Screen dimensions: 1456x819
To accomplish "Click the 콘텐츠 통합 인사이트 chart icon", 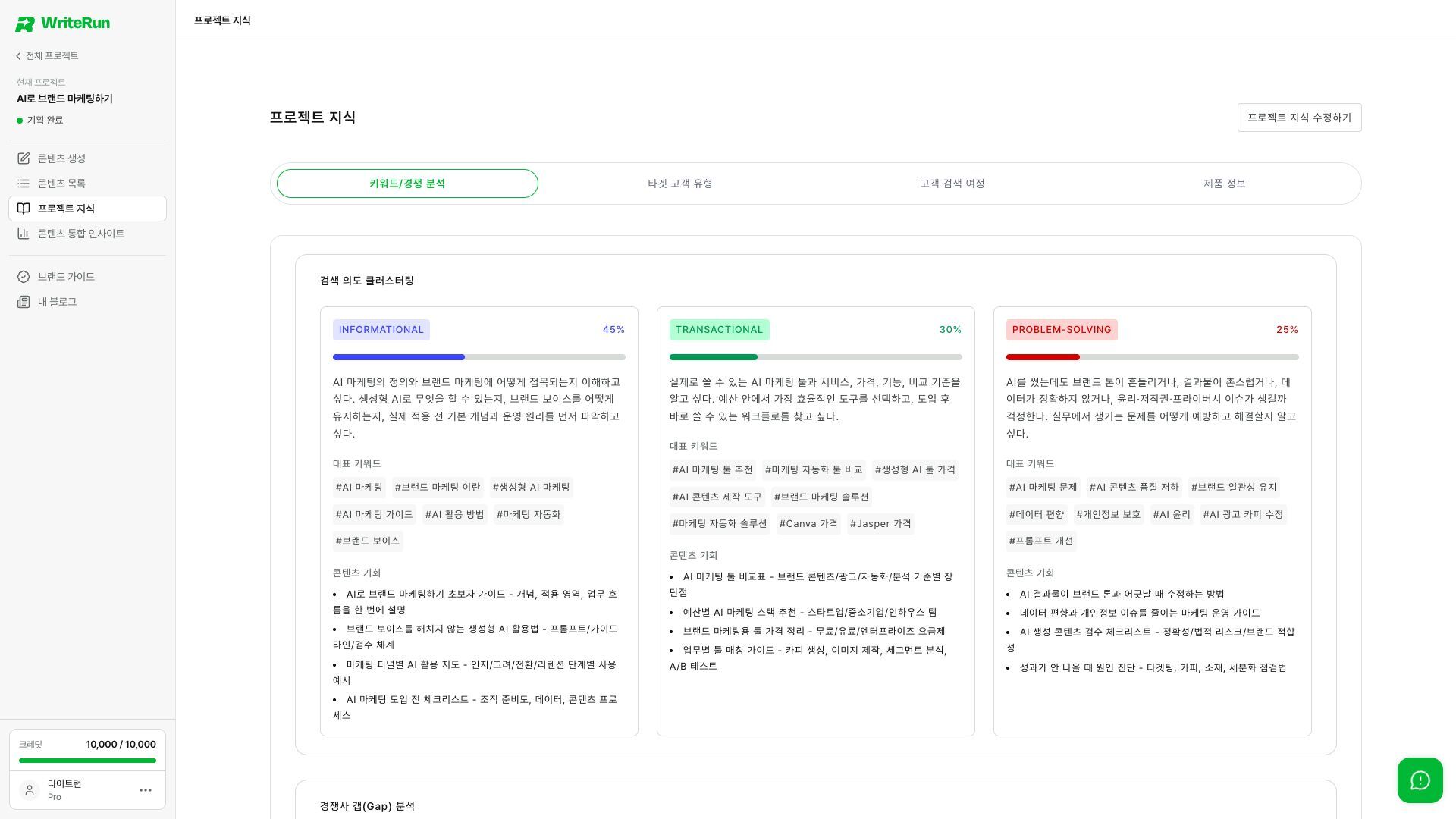I will 24,234.
